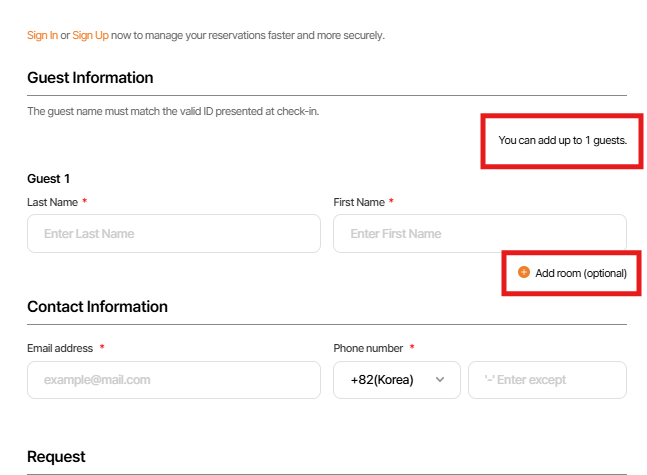Click the Guest Information heading

click(90, 78)
